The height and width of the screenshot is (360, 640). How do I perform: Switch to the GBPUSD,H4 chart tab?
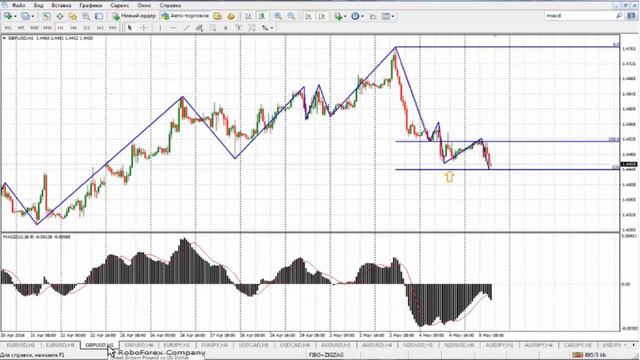click(x=138, y=345)
